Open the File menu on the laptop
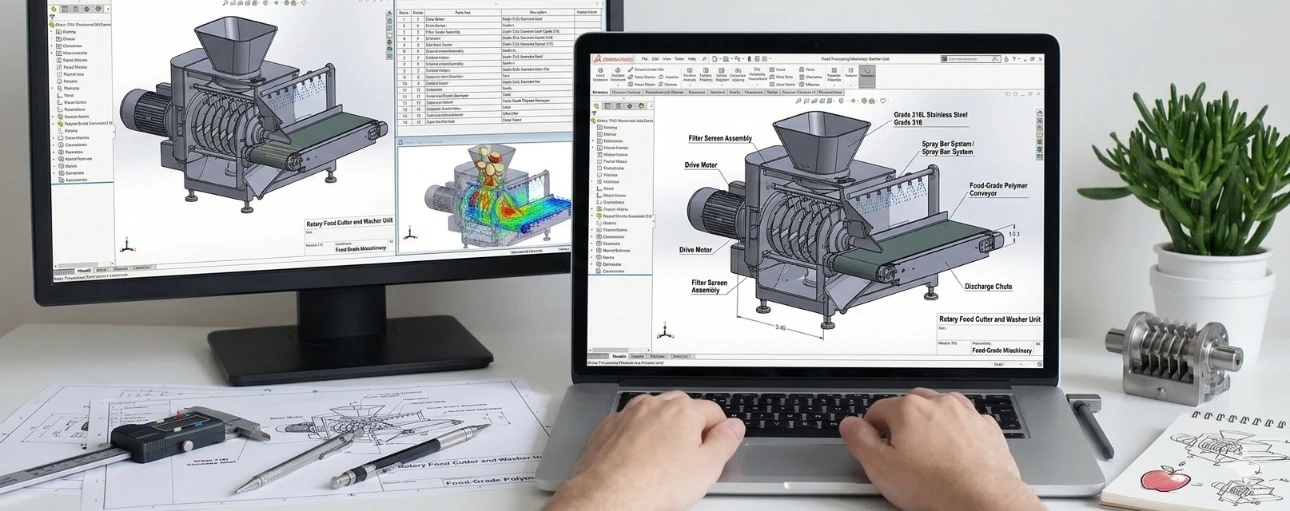Viewport: 1290px width, 511px height. tap(644, 59)
